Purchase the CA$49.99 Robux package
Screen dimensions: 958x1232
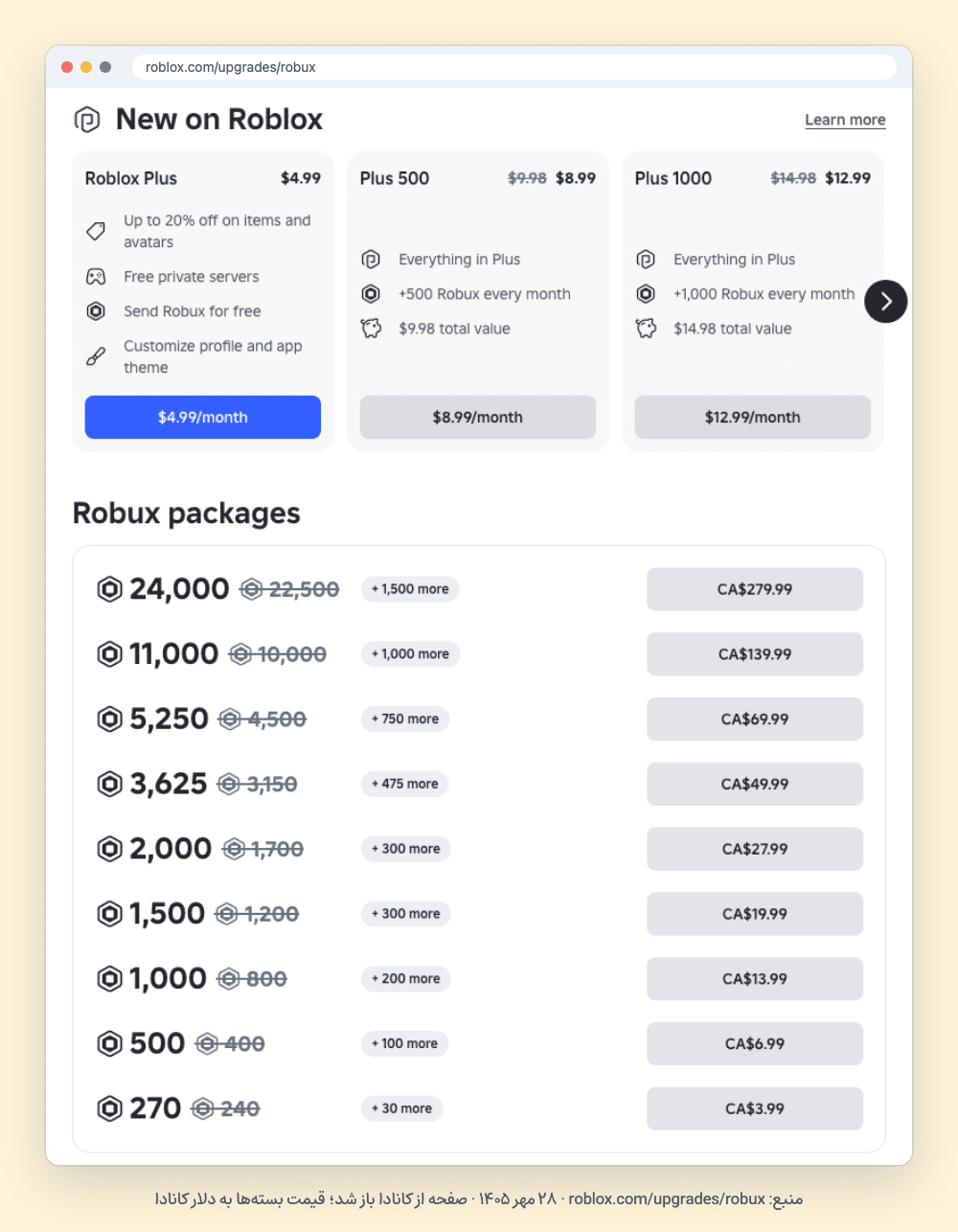[x=755, y=784]
